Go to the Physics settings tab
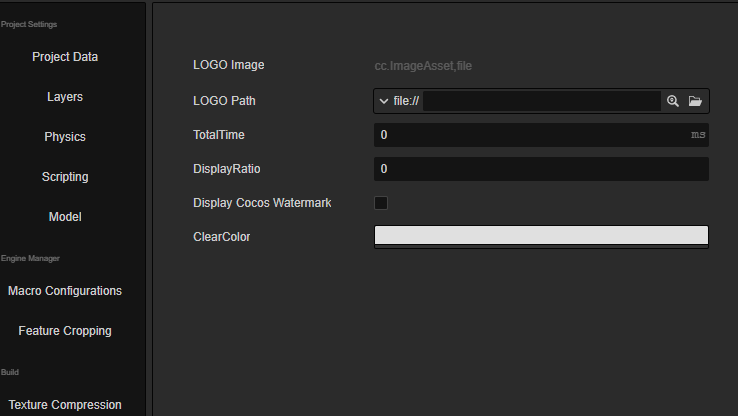 pos(65,137)
